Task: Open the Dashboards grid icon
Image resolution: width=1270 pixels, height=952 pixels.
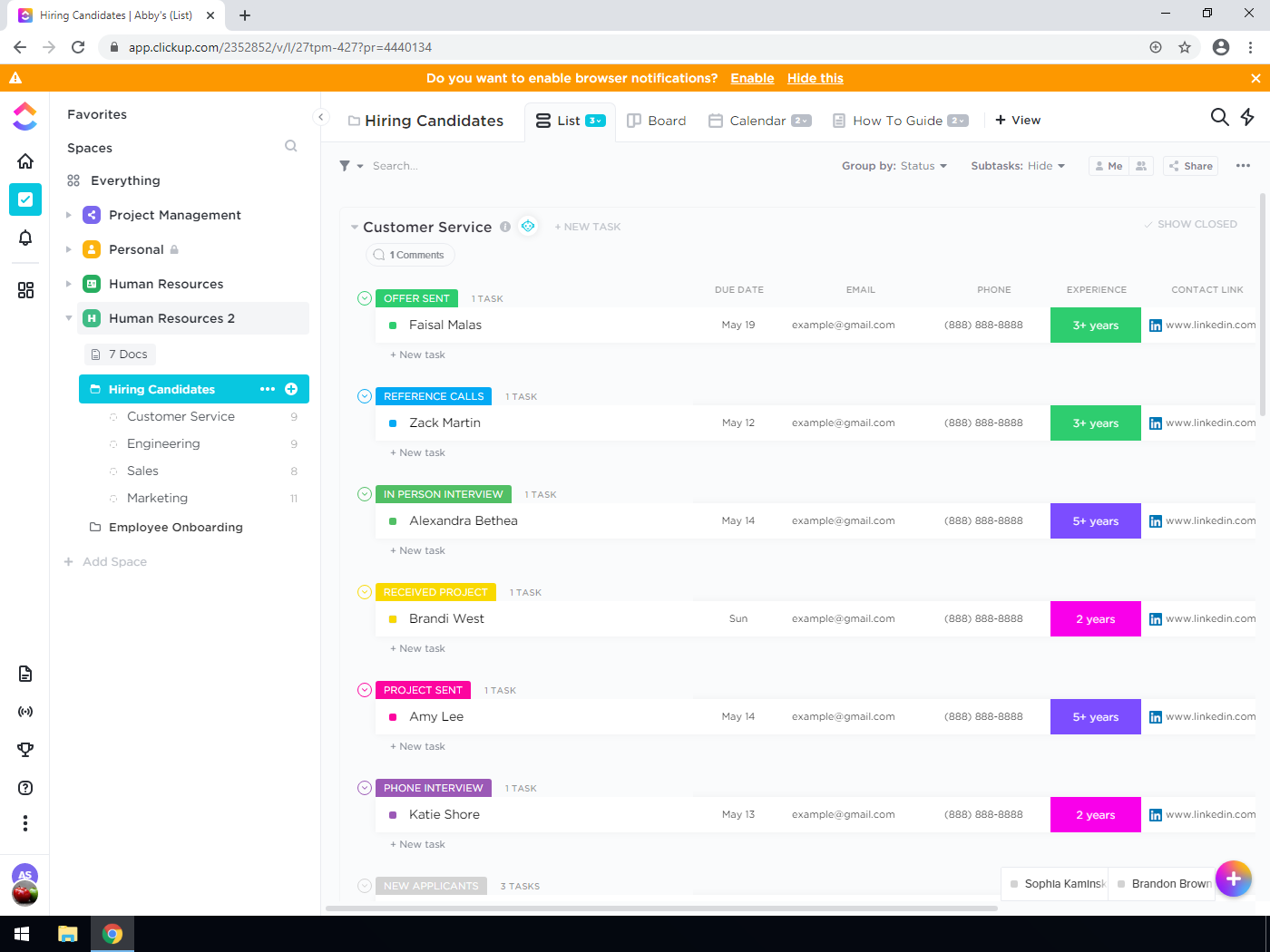Action: coord(25,290)
